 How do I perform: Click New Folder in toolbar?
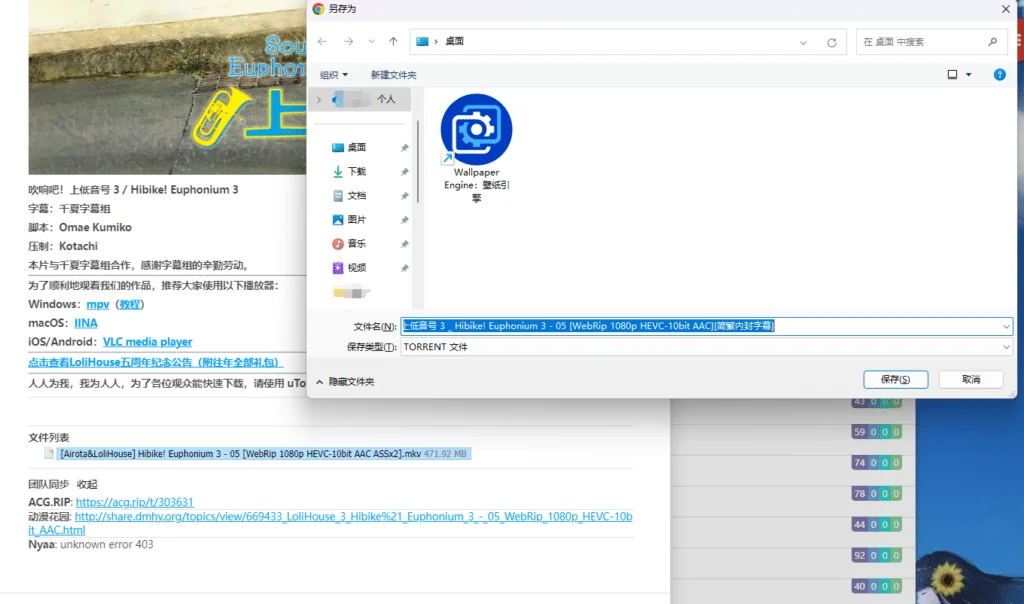pos(393,75)
